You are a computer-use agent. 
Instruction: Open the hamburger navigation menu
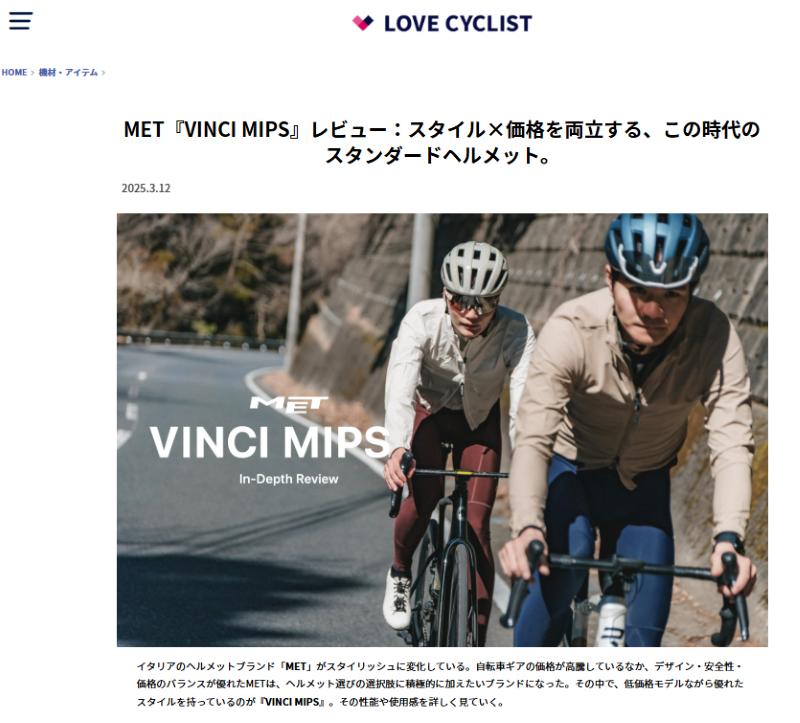pyautogui.click(x=20, y=21)
